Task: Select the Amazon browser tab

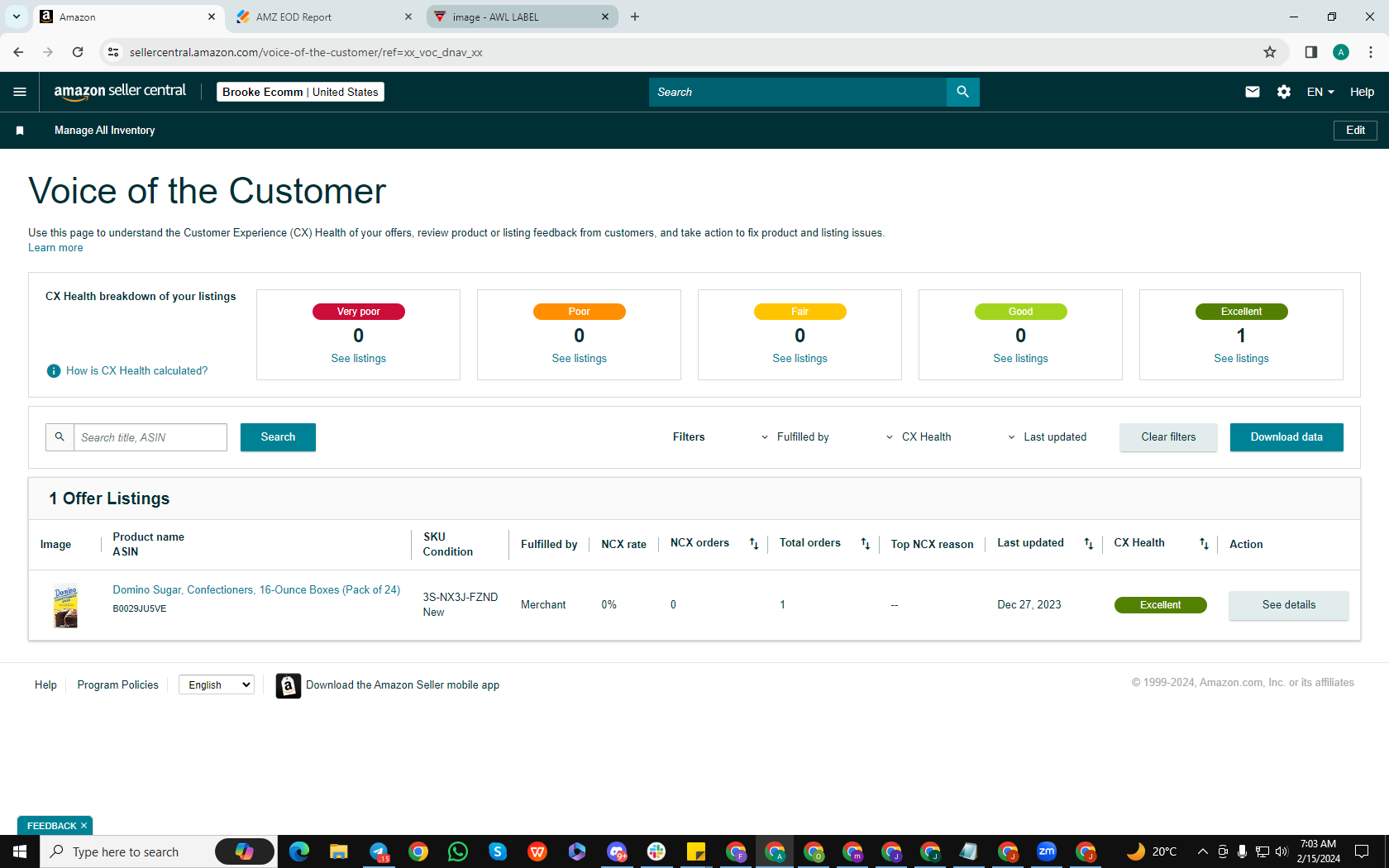Action: tap(128, 17)
